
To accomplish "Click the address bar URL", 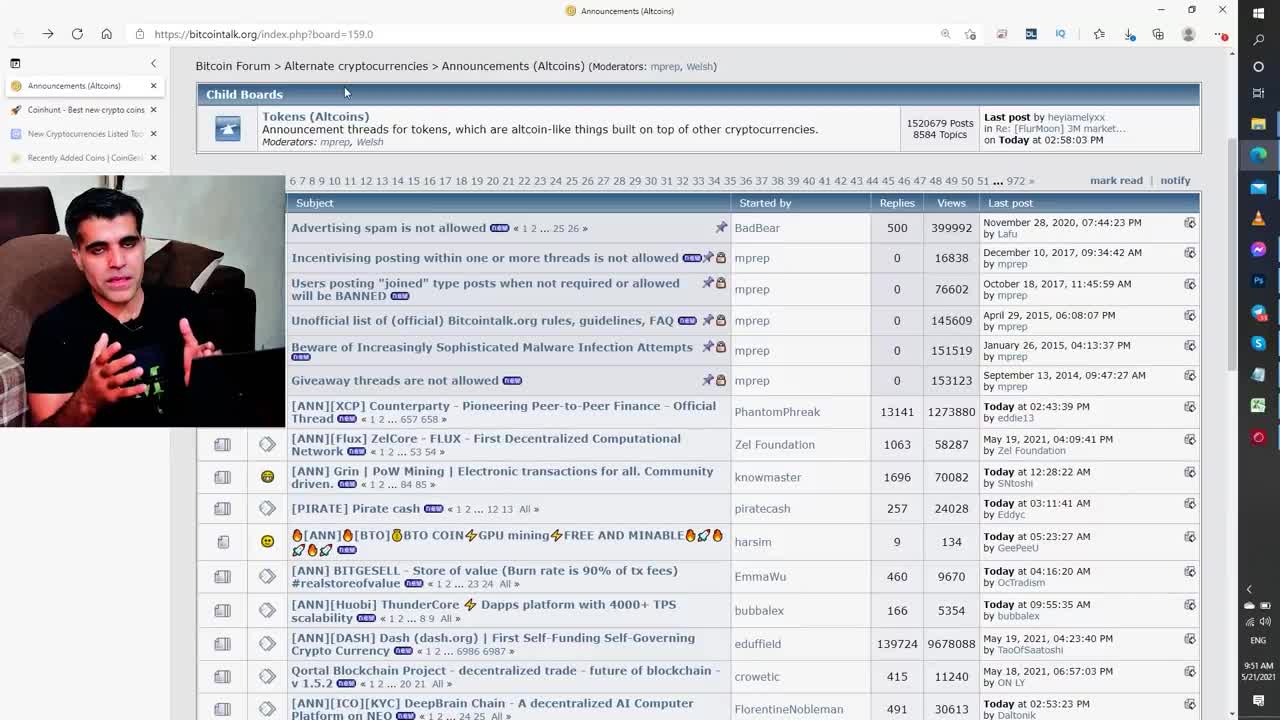I will coord(263,34).
